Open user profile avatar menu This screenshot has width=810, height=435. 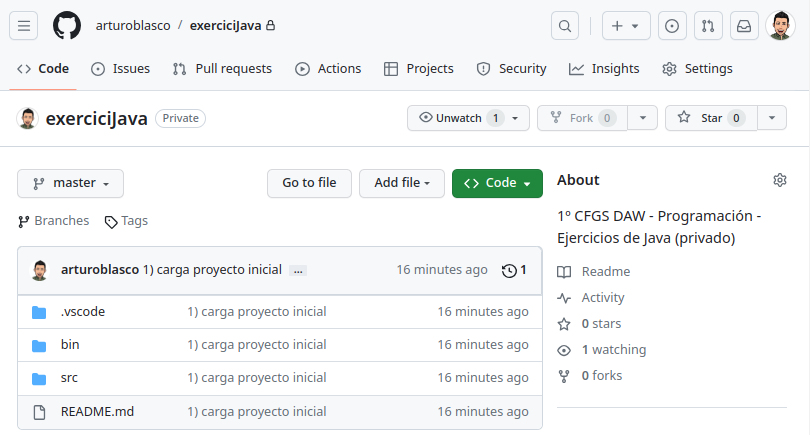click(781, 25)
